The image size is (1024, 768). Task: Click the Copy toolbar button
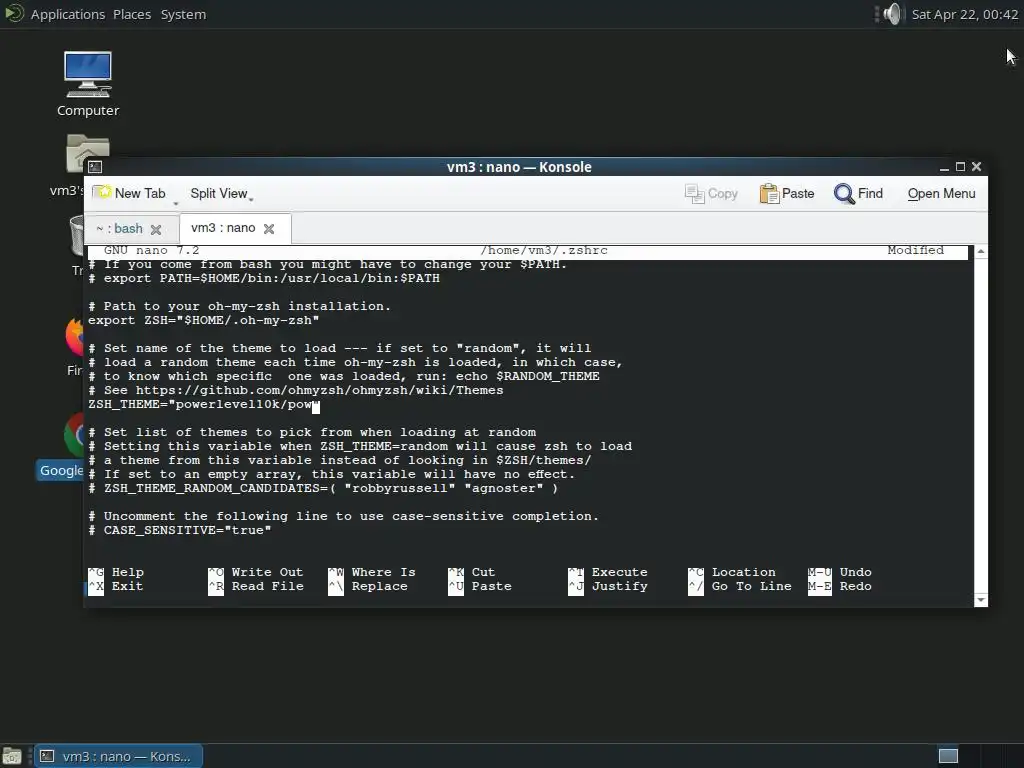point(711,194)
